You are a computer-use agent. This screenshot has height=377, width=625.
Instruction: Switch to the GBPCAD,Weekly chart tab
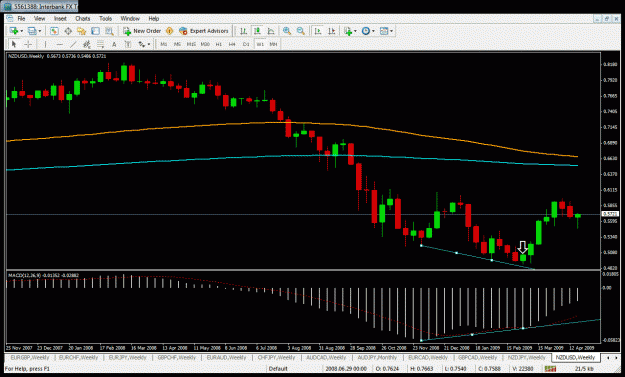(x=478, y=357)
